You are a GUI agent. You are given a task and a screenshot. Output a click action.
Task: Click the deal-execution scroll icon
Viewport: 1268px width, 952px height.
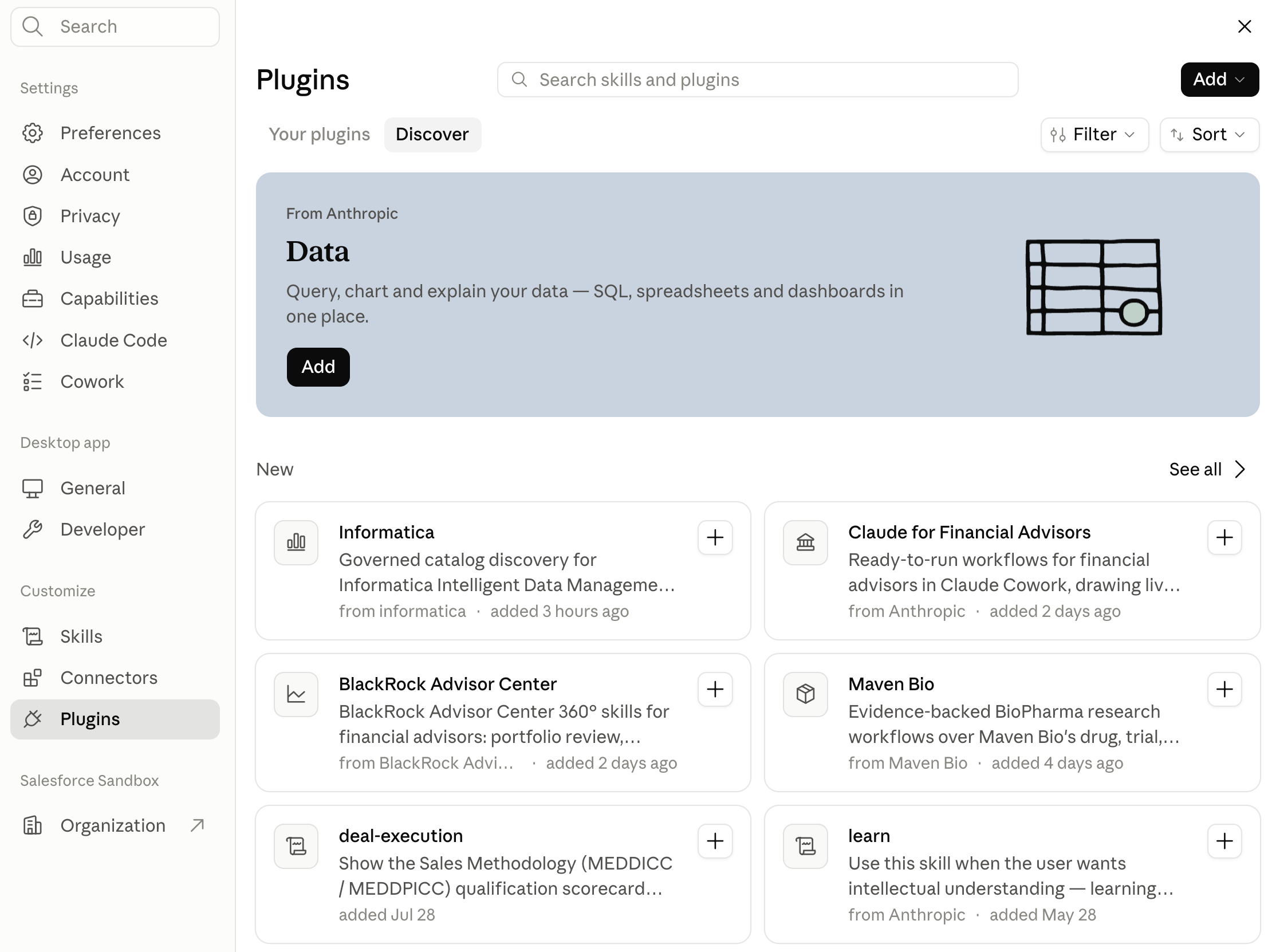(296, 847)
